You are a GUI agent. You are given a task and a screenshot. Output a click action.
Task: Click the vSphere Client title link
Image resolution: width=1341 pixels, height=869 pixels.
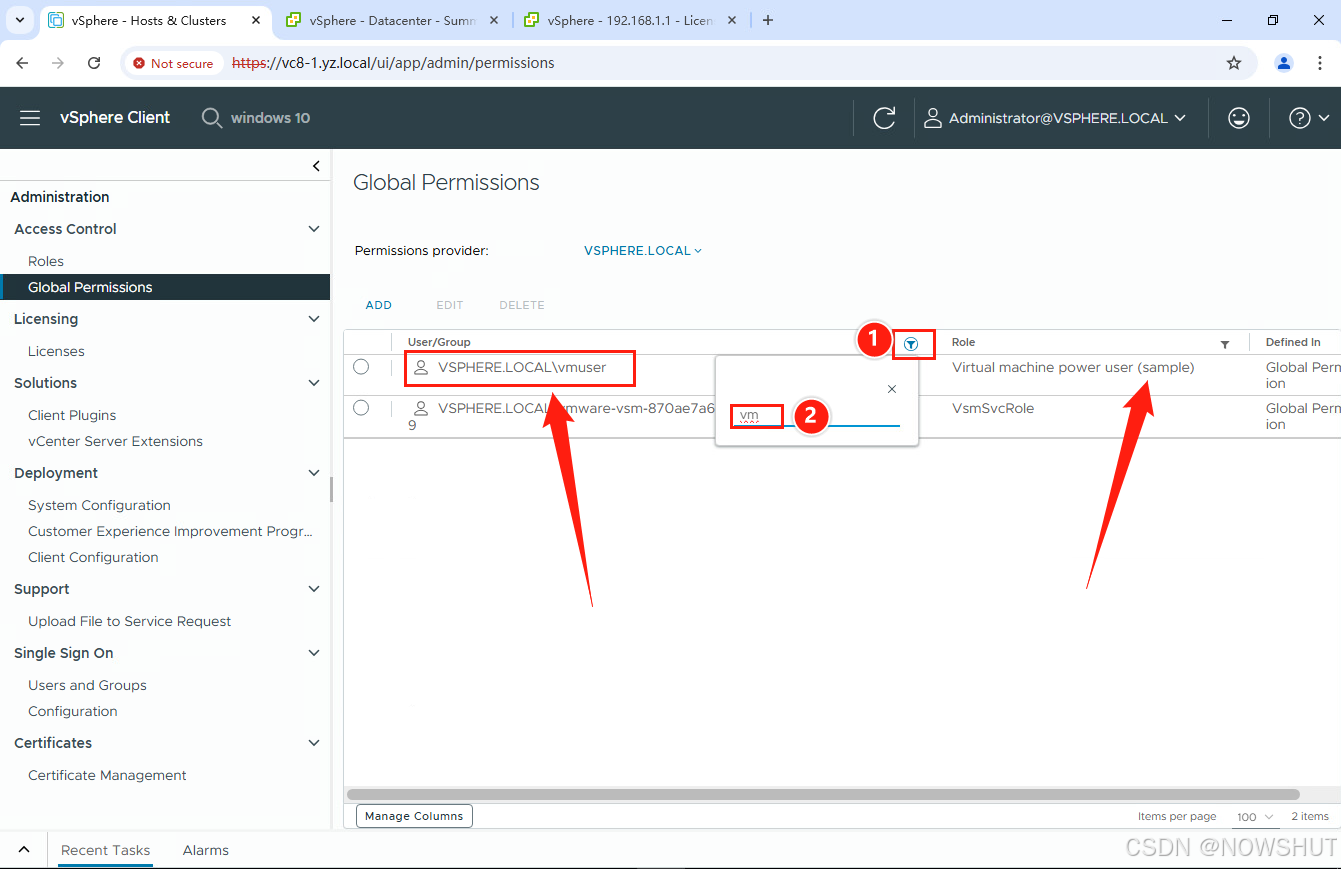pos(115,118)
